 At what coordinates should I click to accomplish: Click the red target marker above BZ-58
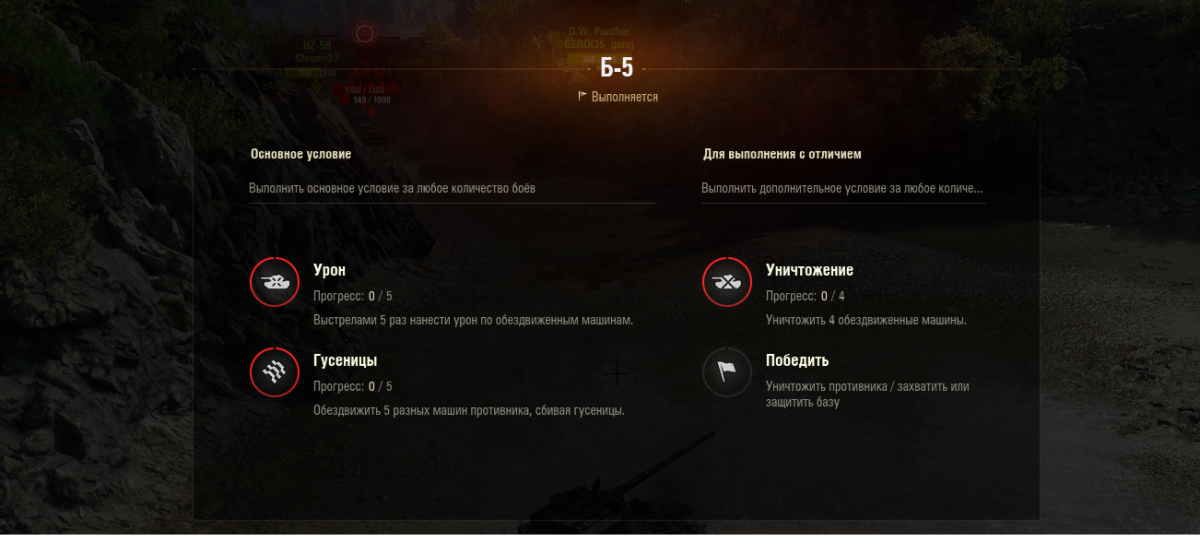tap(364, 36)
